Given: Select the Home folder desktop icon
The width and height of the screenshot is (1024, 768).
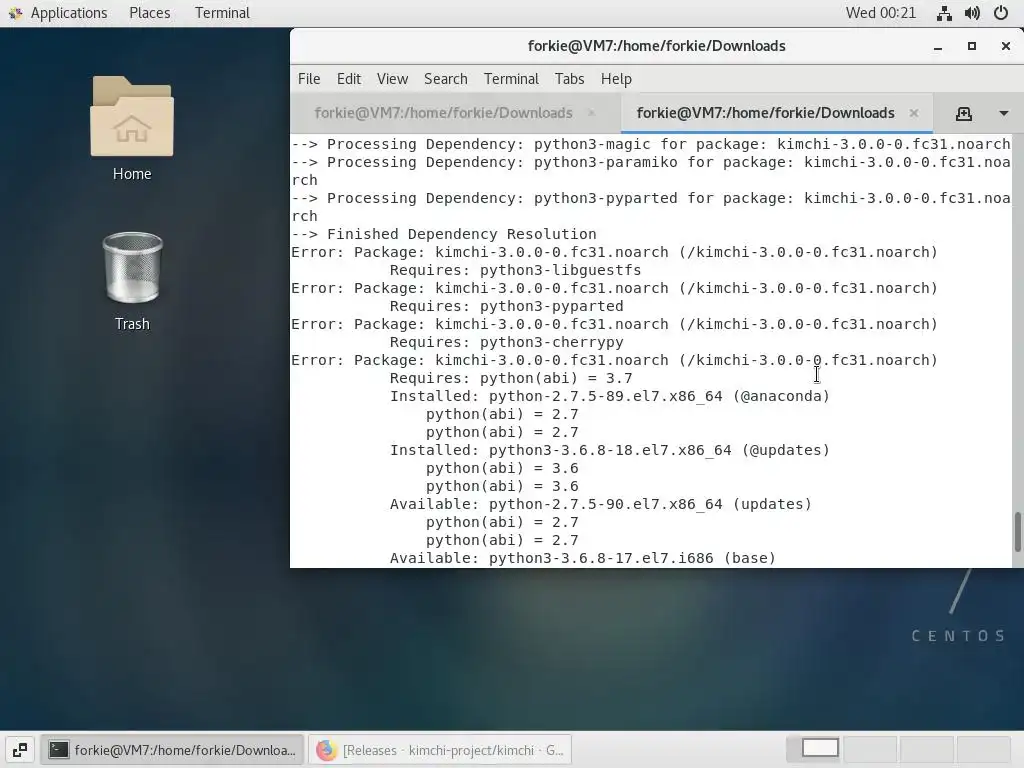Looking at the screenshot, I should tap(132, 129).
